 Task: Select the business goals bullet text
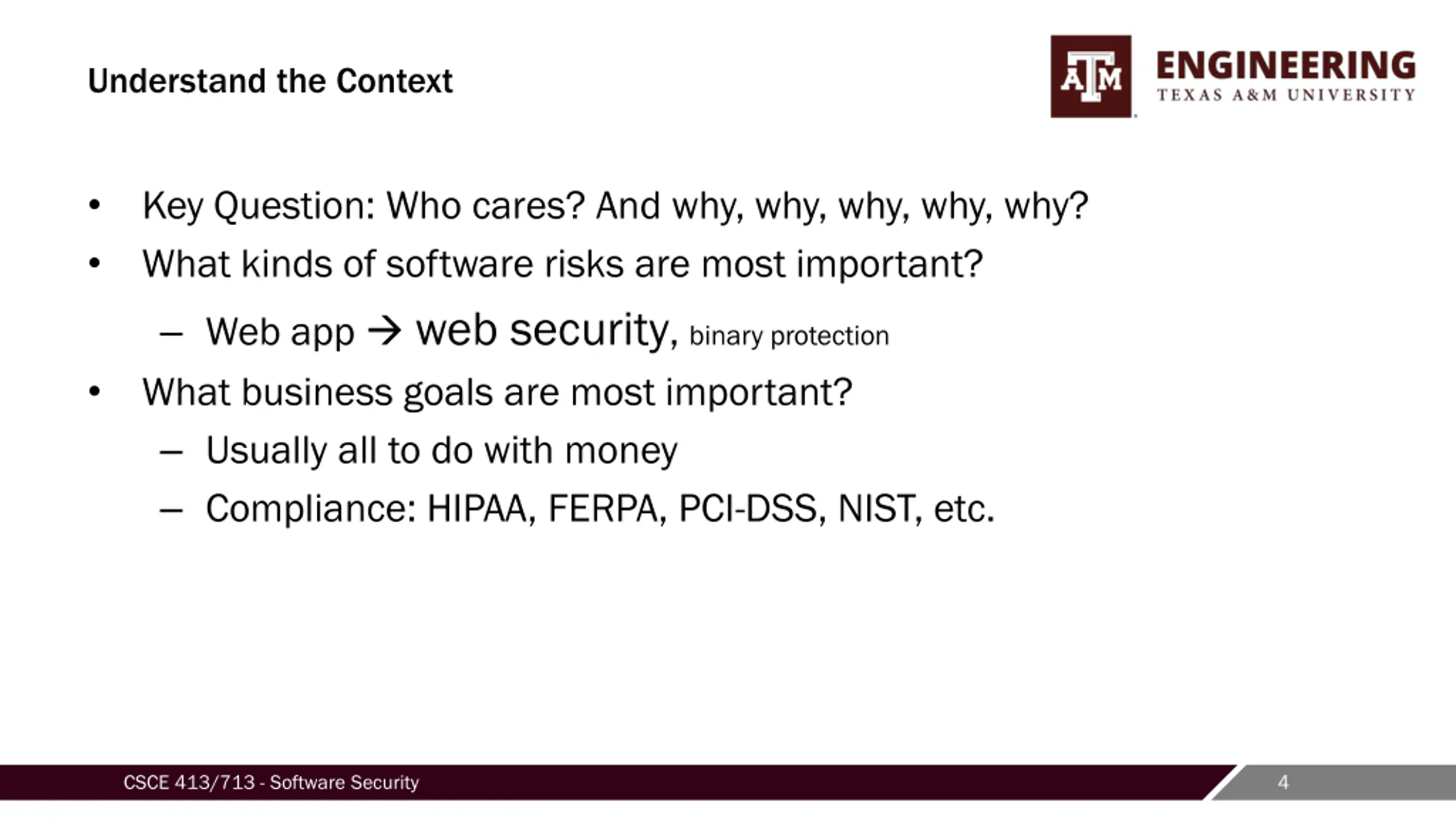[497, 392]
